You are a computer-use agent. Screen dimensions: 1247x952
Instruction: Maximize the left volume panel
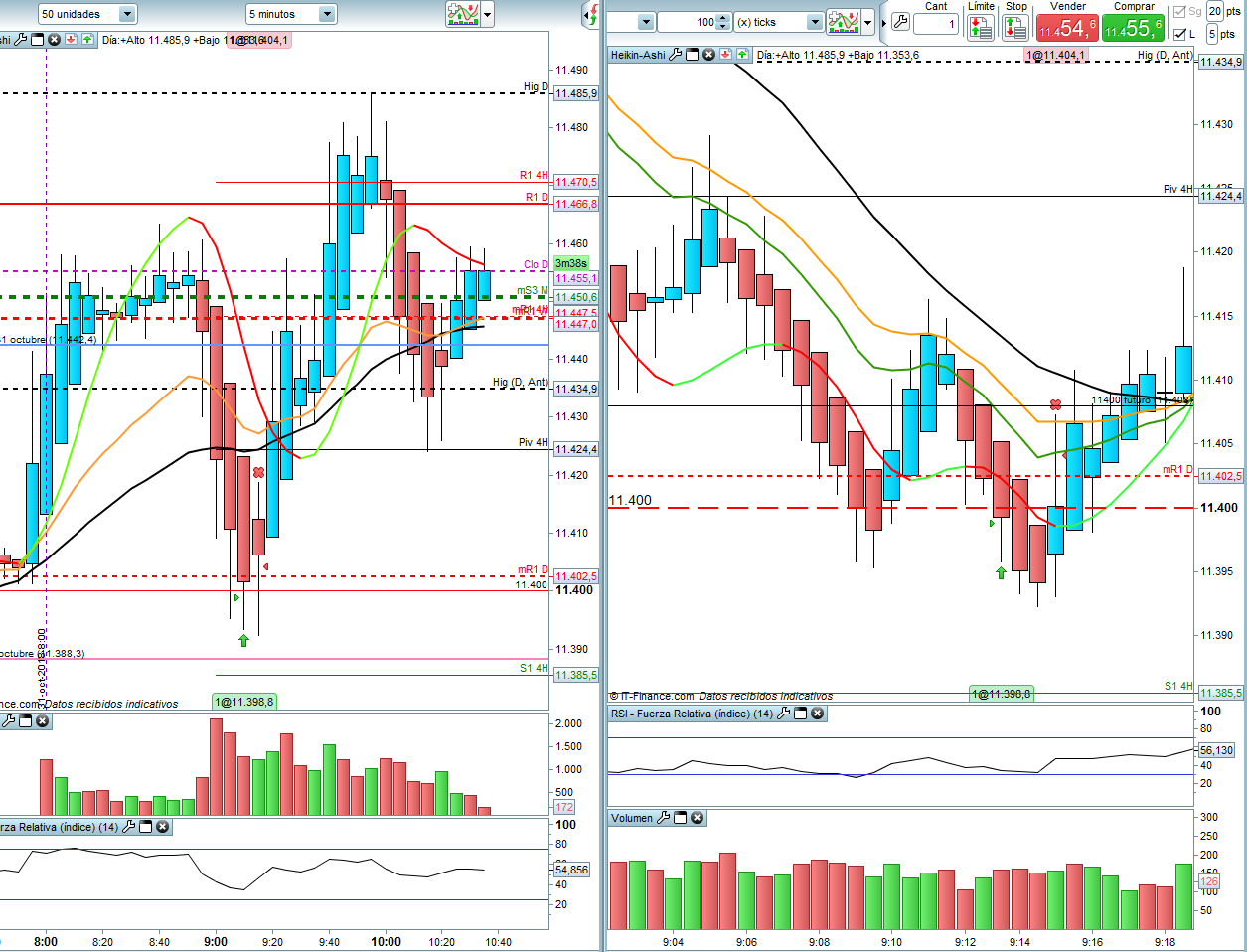[x=26, y=720]
